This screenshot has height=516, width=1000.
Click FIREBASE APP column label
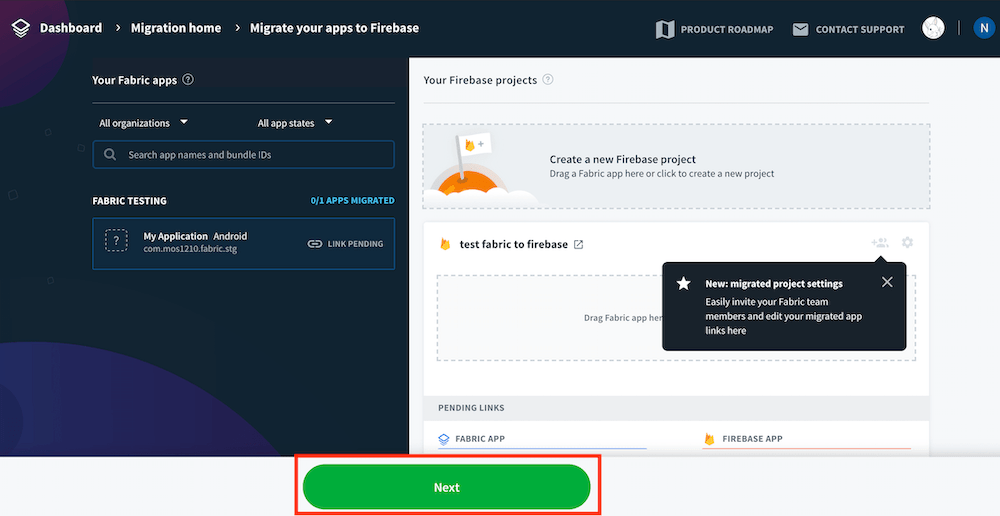[753, 439]
